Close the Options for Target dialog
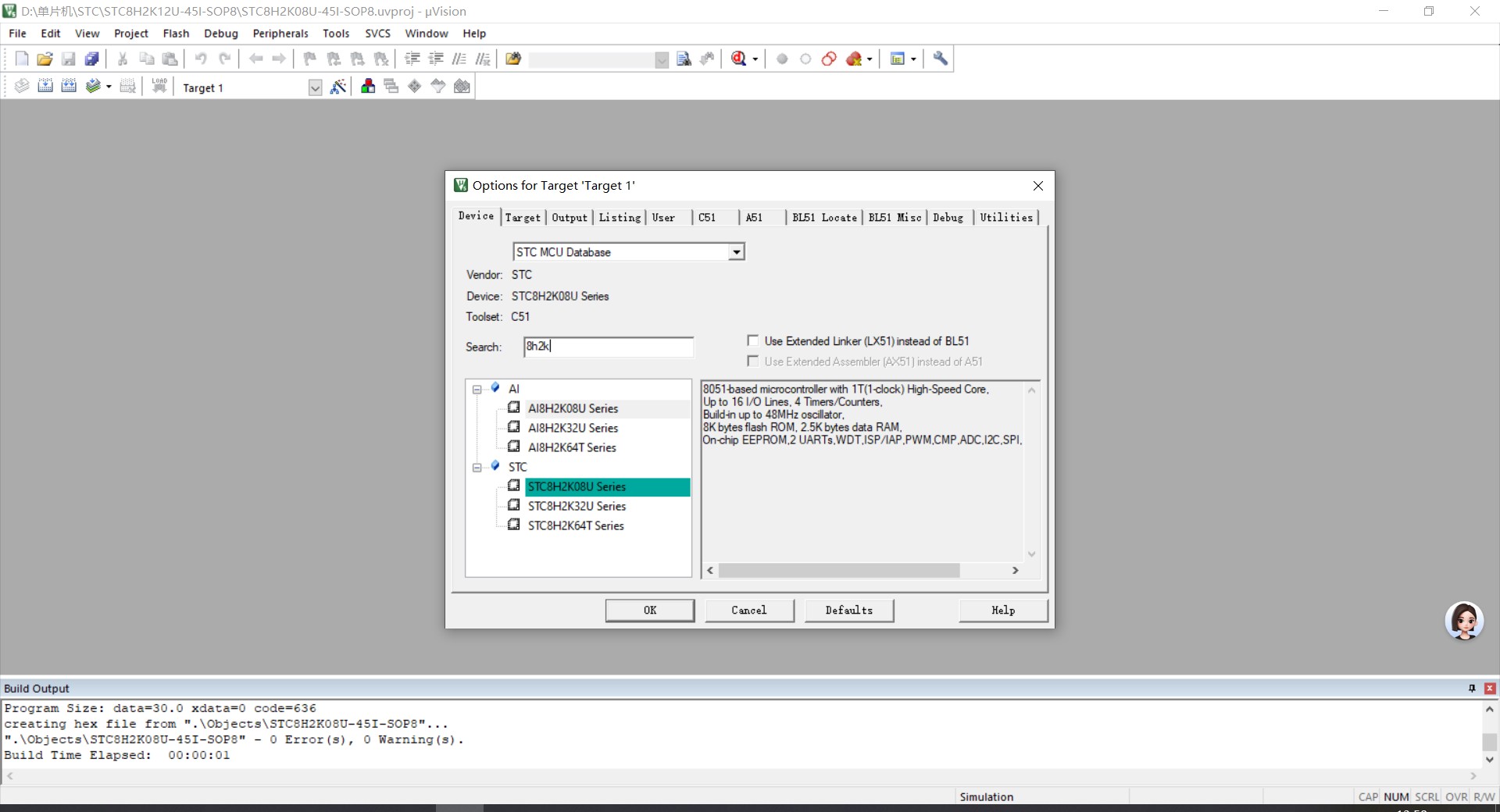 (x=1038, y=186)
